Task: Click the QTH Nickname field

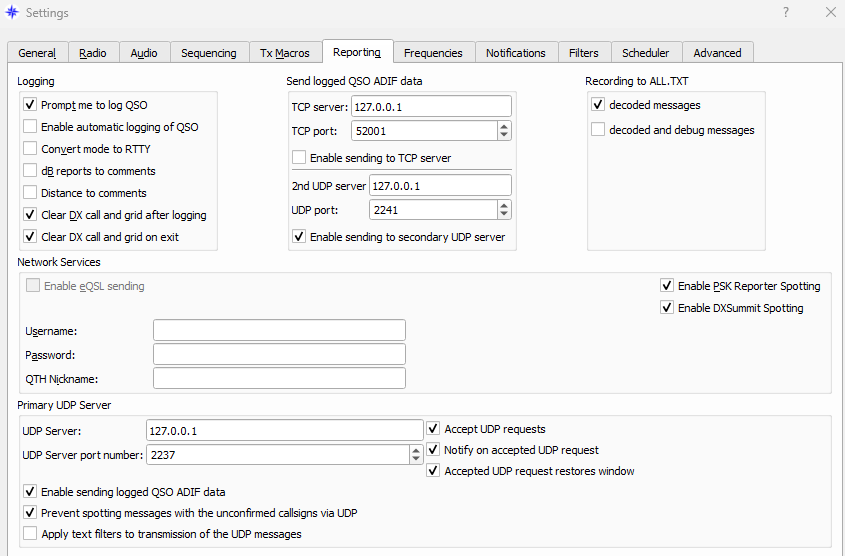Action: [279, 378]
